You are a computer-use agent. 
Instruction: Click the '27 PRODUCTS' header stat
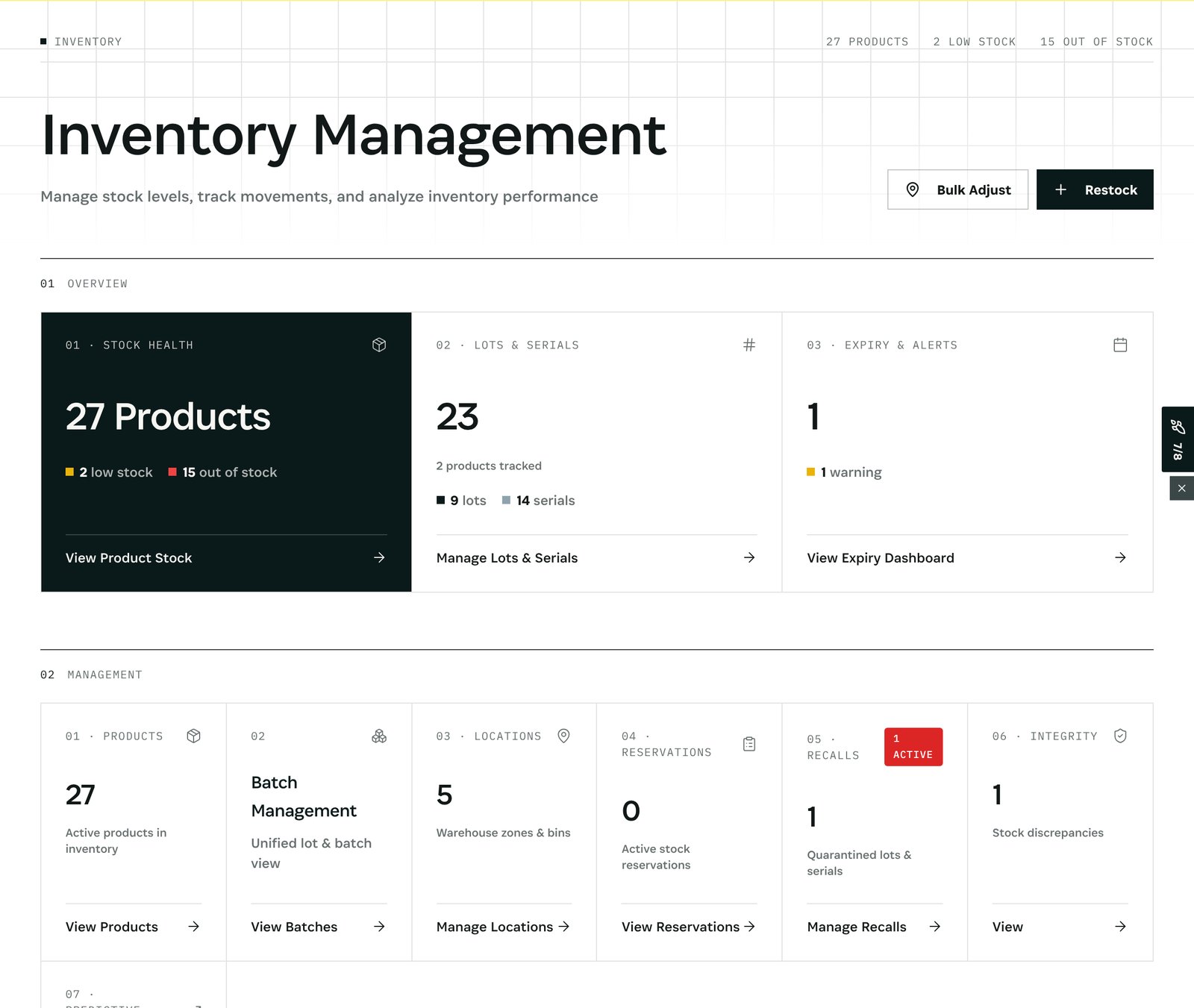(x=867, y=42)
